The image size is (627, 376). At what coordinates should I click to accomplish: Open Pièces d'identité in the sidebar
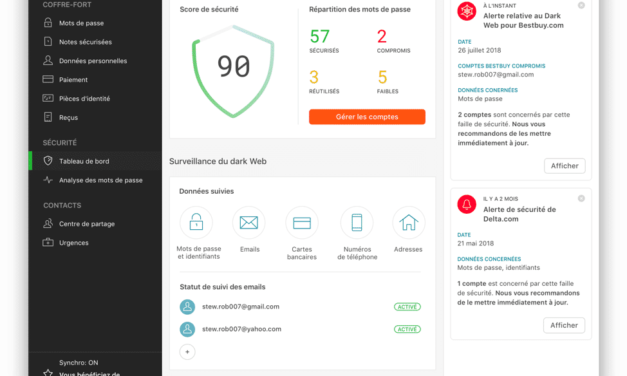(x=84, y=99)
